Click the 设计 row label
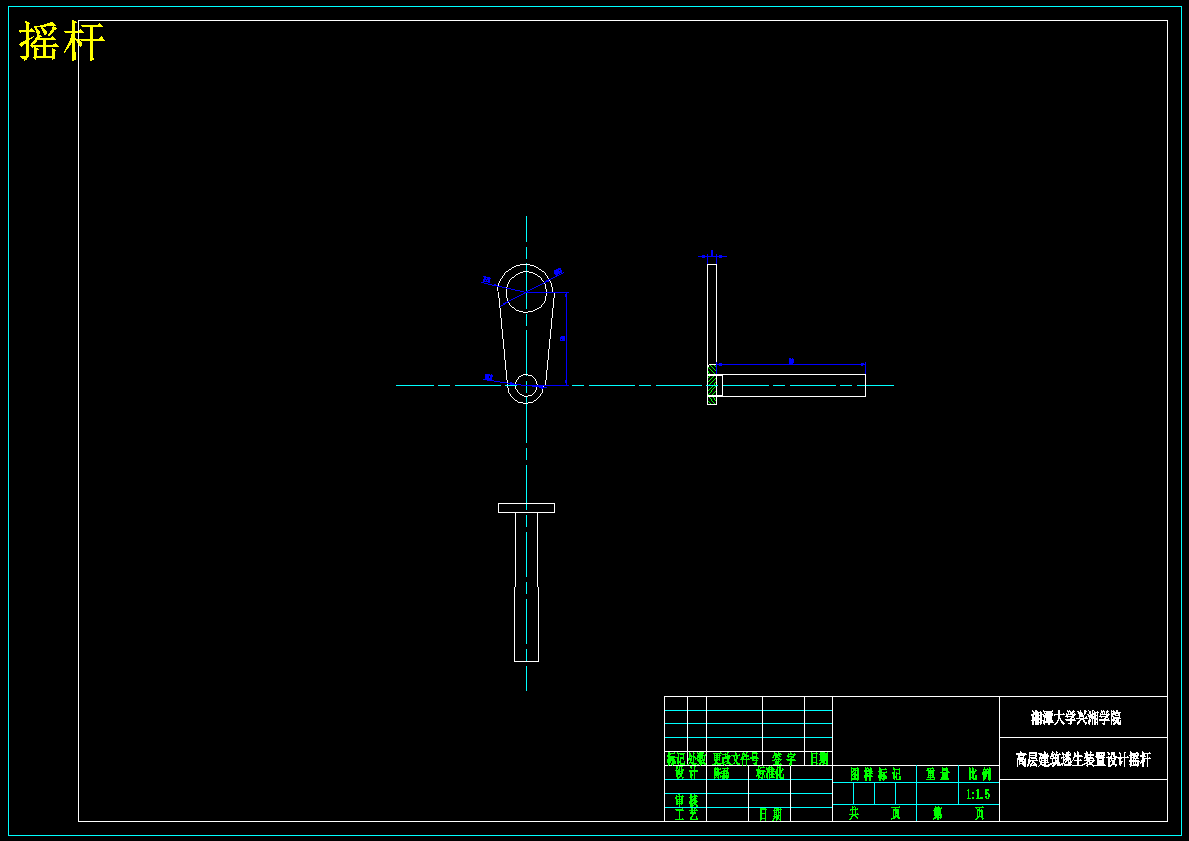Image resolution: width=1189 pixels, height=841 pixels. click(x=686, y=774)
